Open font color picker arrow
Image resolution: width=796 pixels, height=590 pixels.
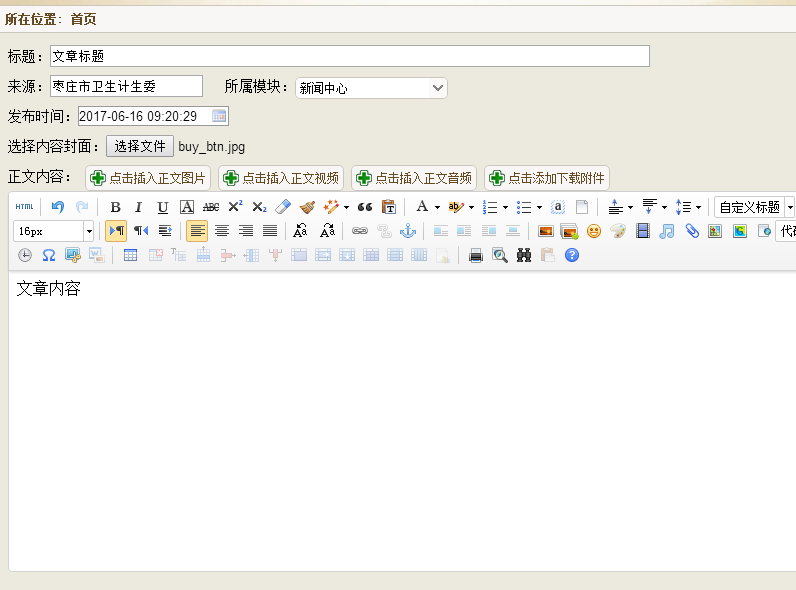437,207
